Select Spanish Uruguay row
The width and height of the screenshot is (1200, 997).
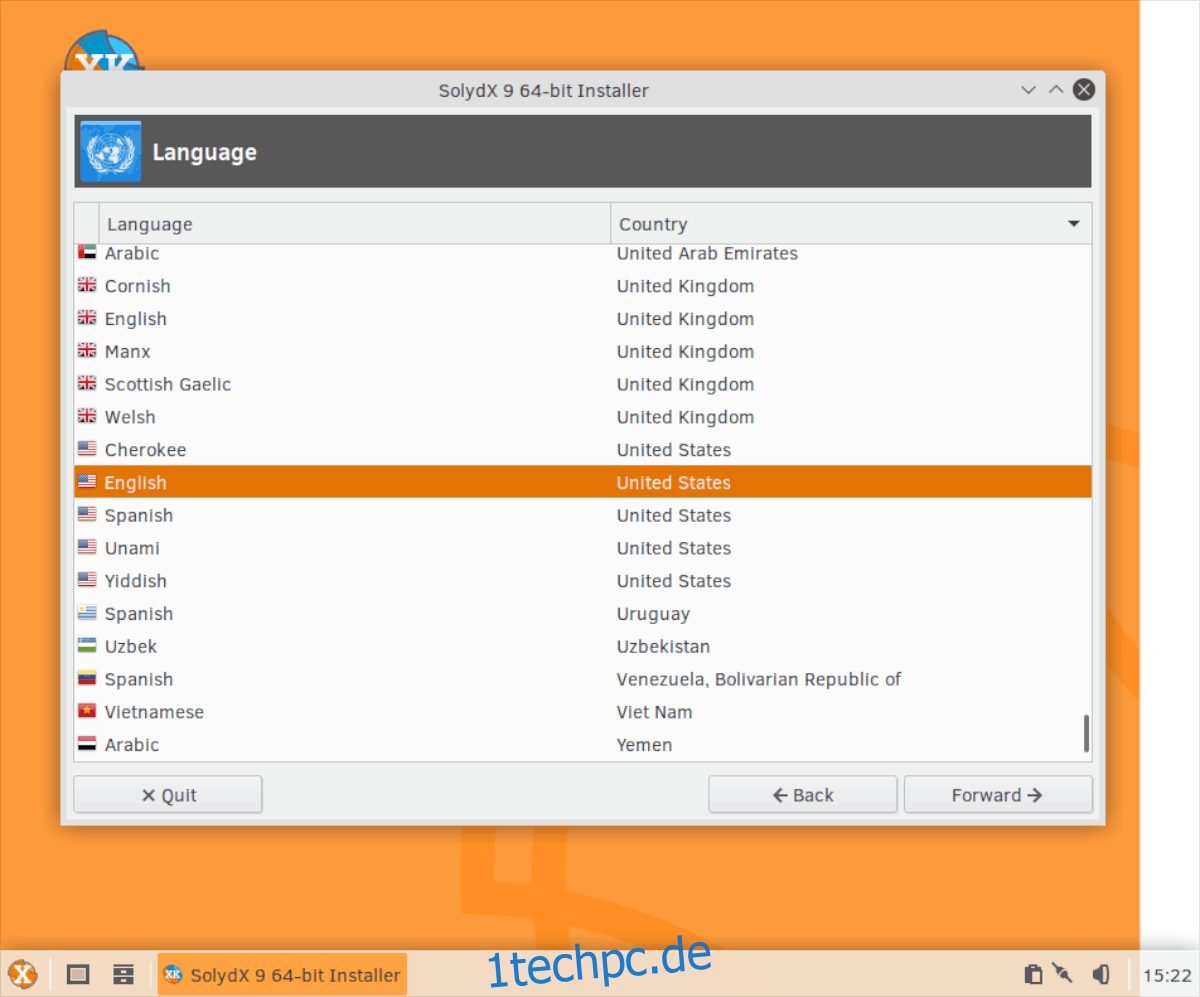click(583, 614)
